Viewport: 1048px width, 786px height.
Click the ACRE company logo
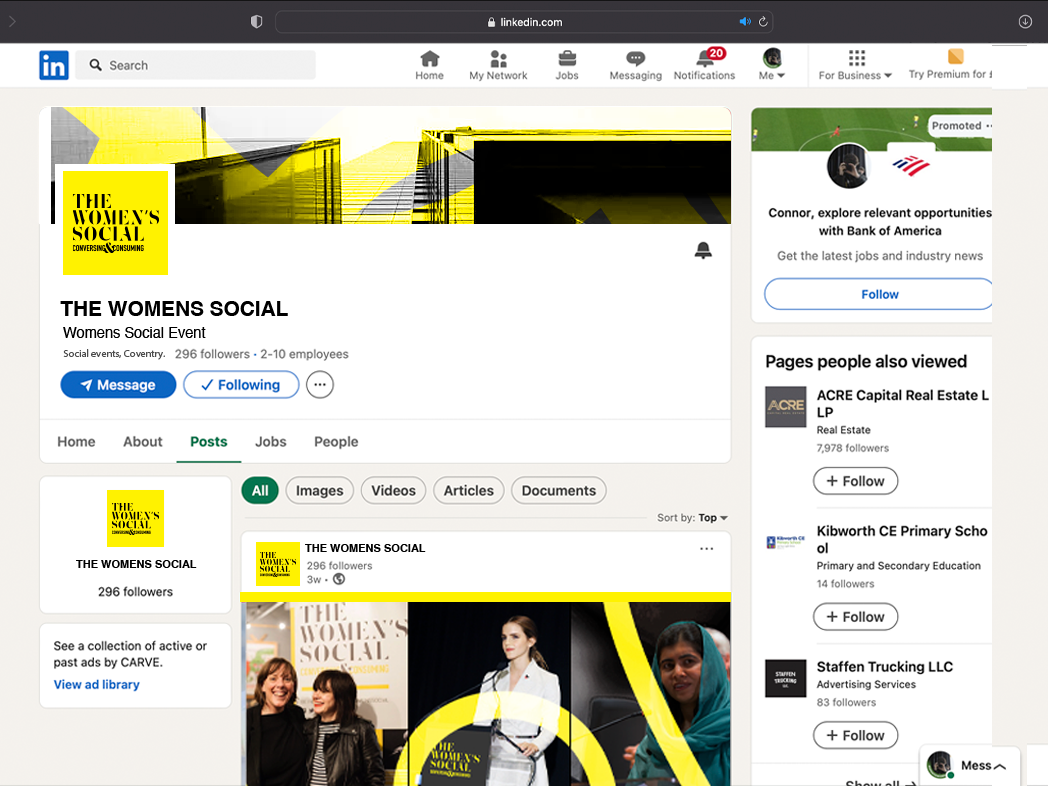tap(785, 406)
